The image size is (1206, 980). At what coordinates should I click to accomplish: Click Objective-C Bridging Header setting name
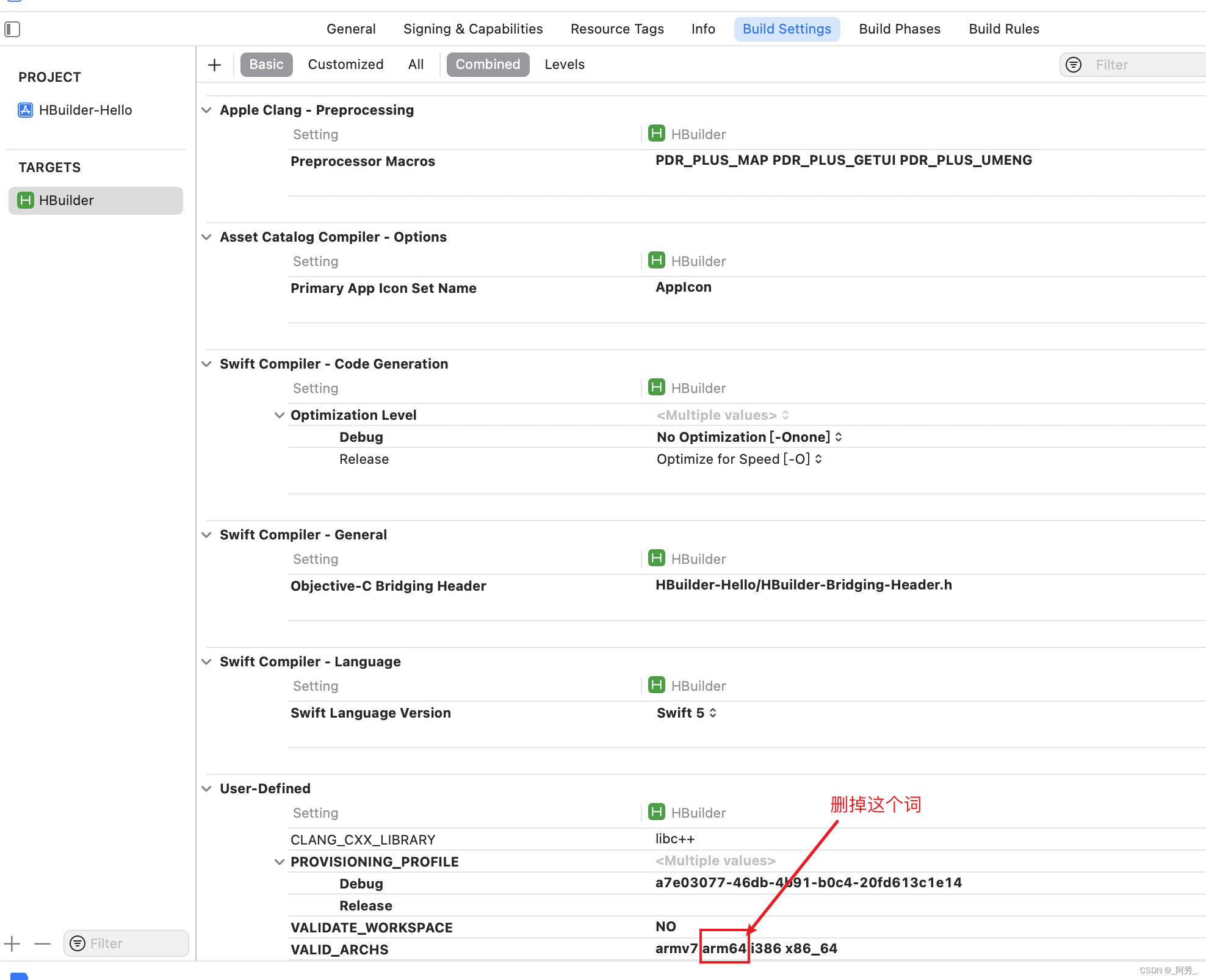coord(388,586)
